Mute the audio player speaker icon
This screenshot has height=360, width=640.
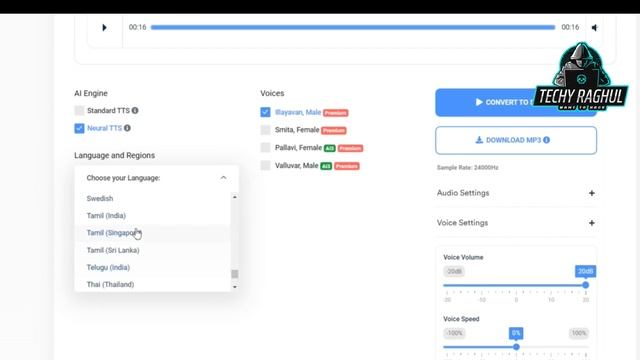(595, 28)
